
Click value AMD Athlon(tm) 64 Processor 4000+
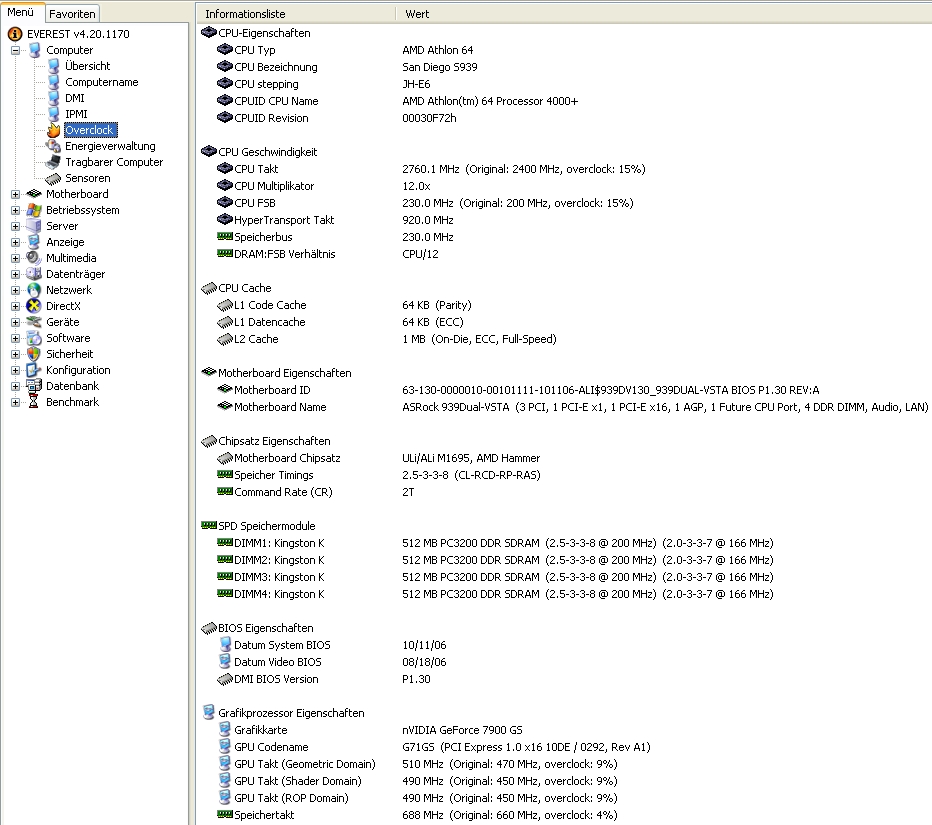tap(490, 101)
